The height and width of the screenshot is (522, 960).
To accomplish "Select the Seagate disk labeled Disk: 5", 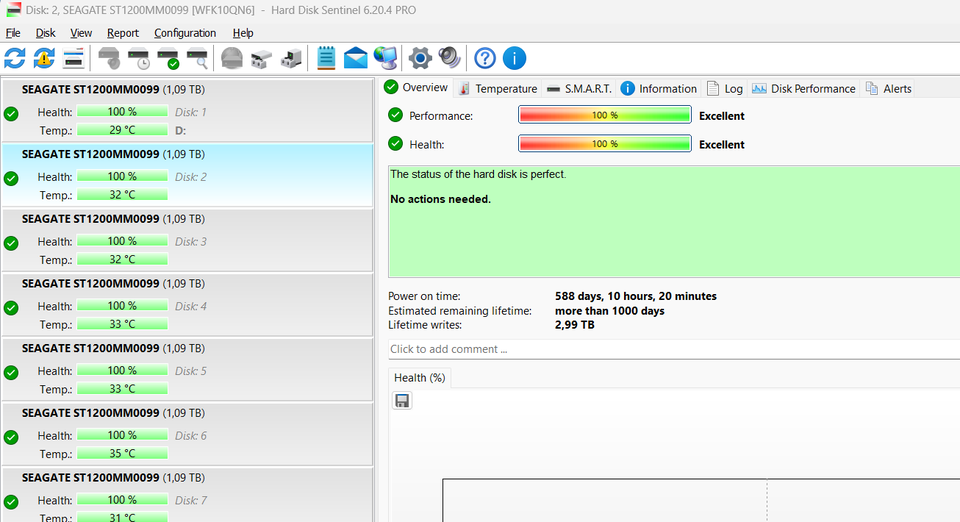I will (x=187, y=370).
